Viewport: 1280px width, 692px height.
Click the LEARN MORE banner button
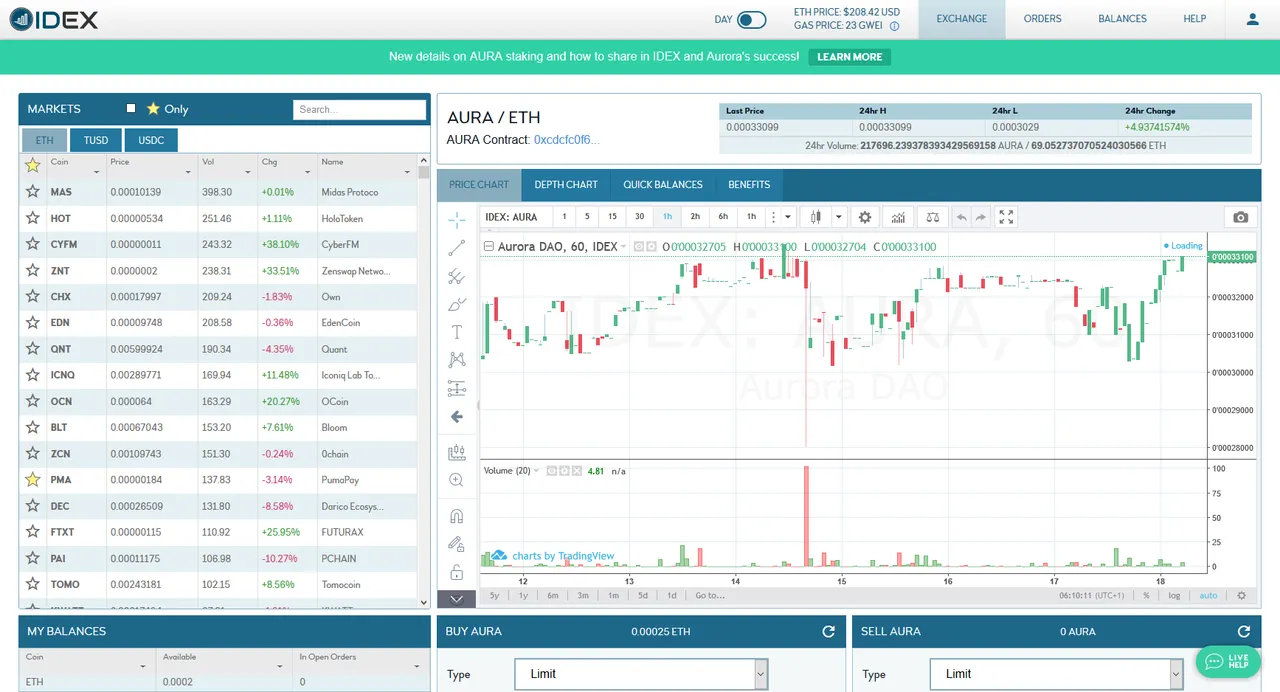click(850, 57)
